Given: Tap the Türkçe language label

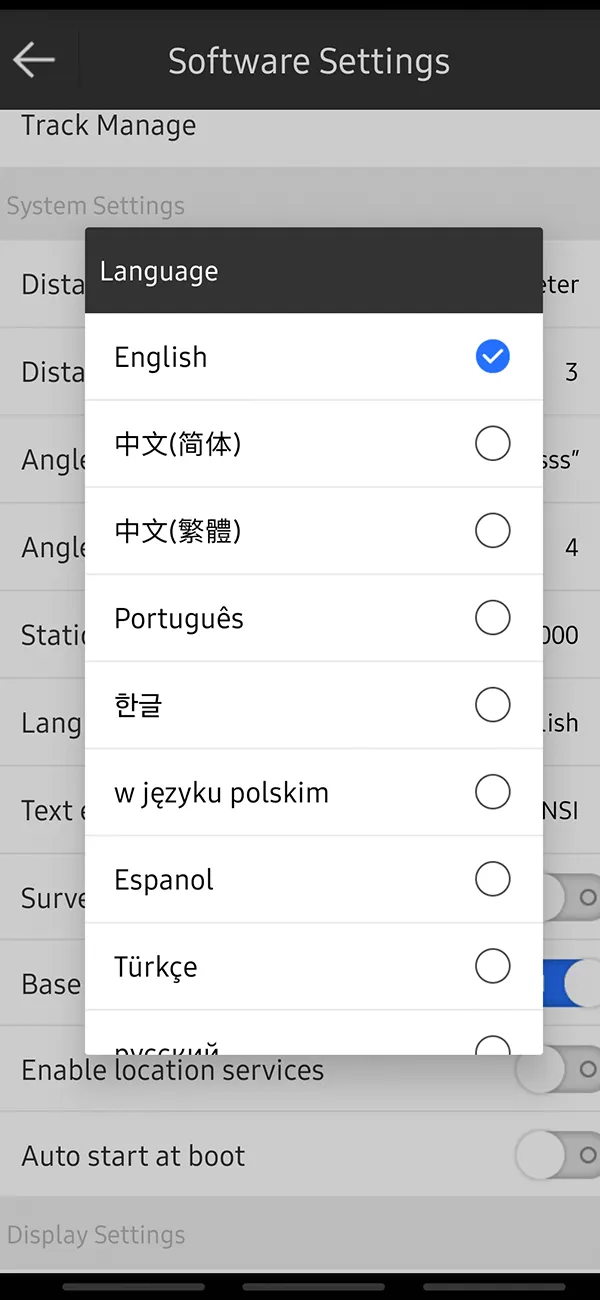Looking at the screenshot, I should coord(156,967).
